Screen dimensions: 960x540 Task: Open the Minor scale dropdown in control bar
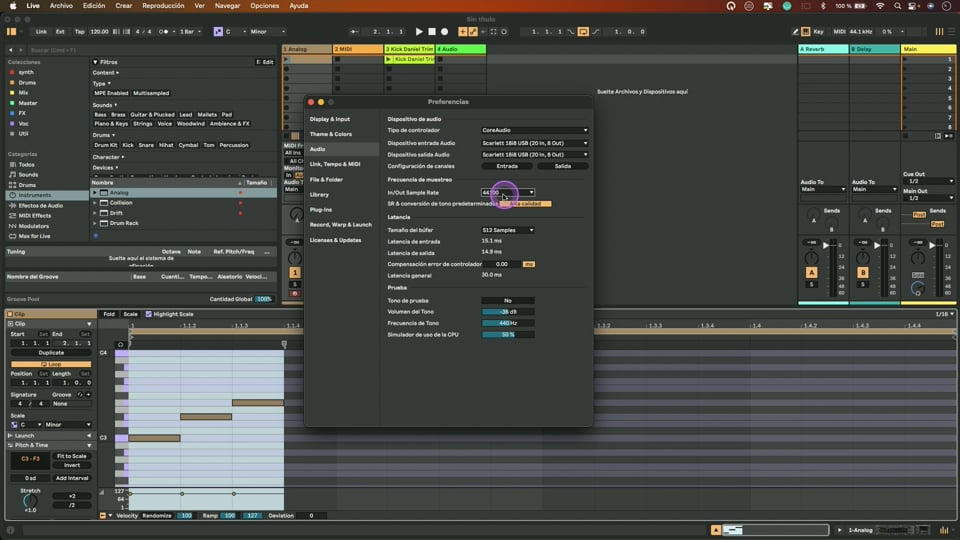[x=268, y=31]
